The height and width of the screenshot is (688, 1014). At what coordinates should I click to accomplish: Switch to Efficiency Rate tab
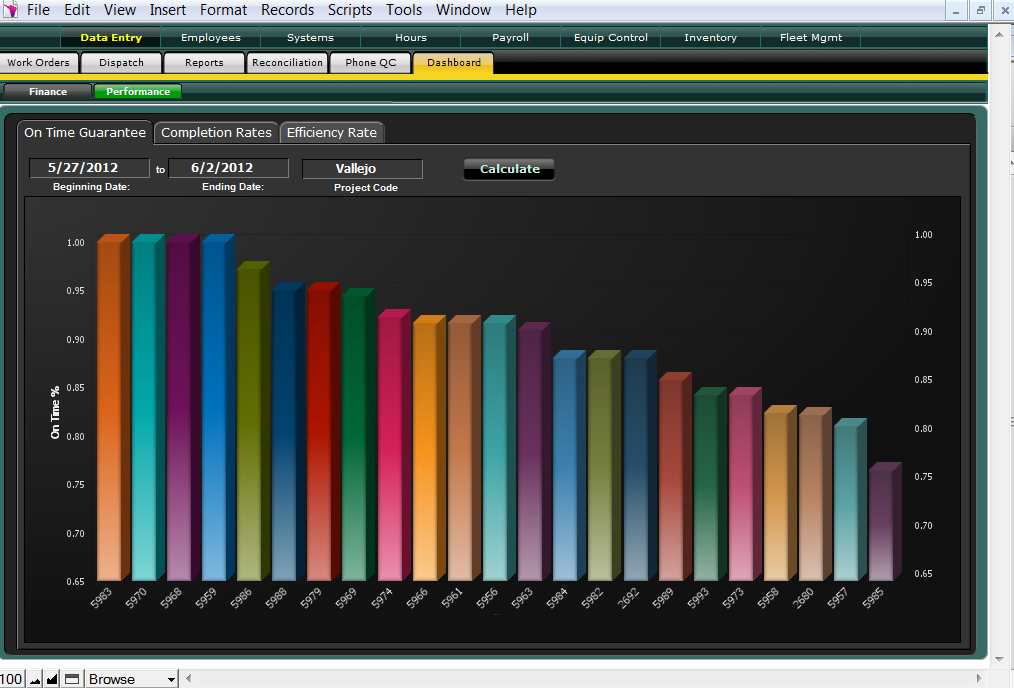pos(331,132)
